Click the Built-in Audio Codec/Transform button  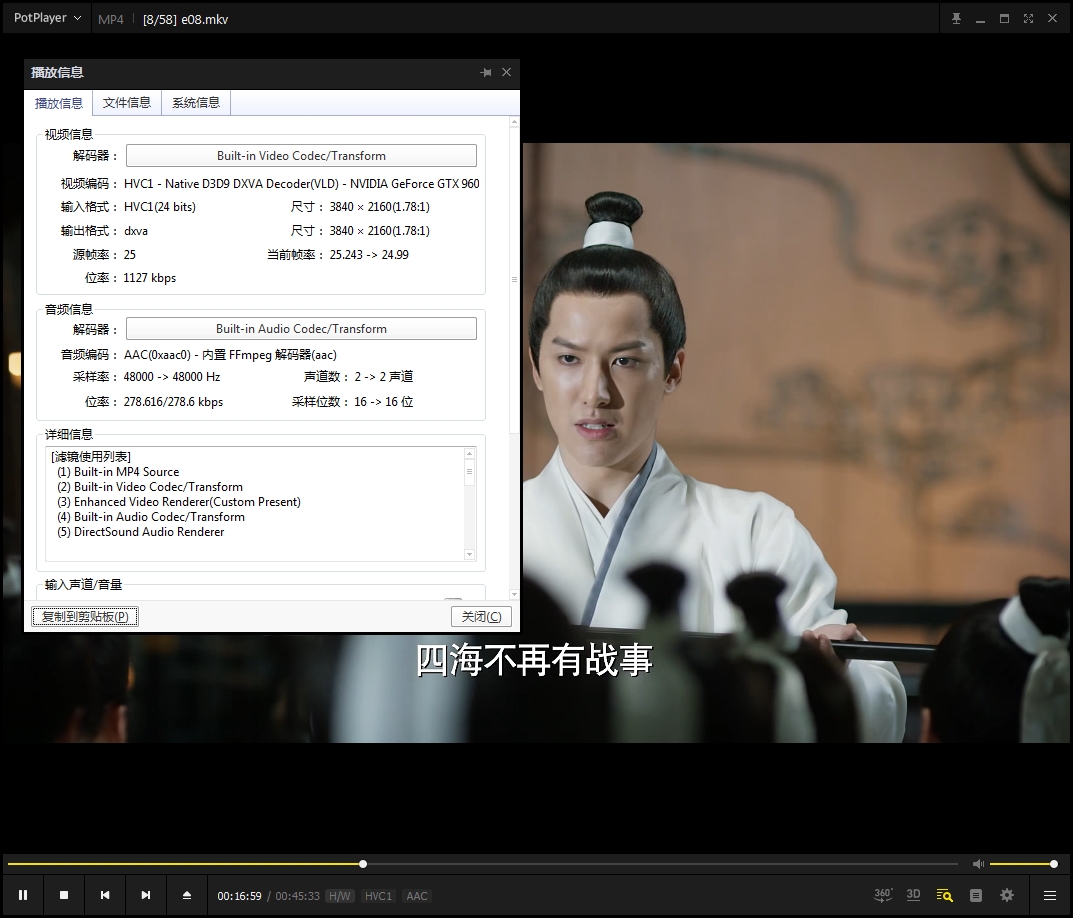point(301,329)
